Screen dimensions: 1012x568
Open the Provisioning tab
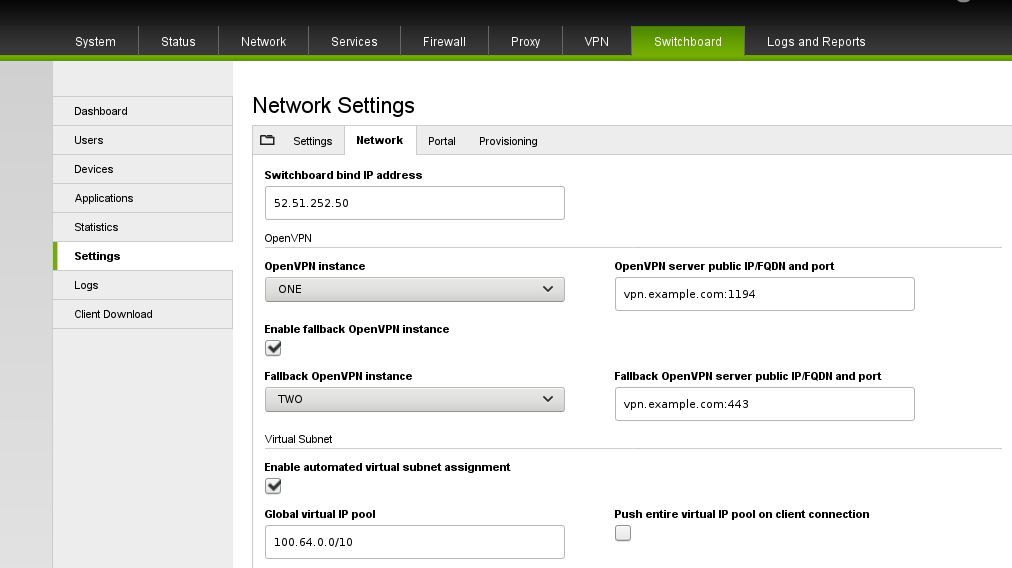pyautogui.click(x=508, y=141)
